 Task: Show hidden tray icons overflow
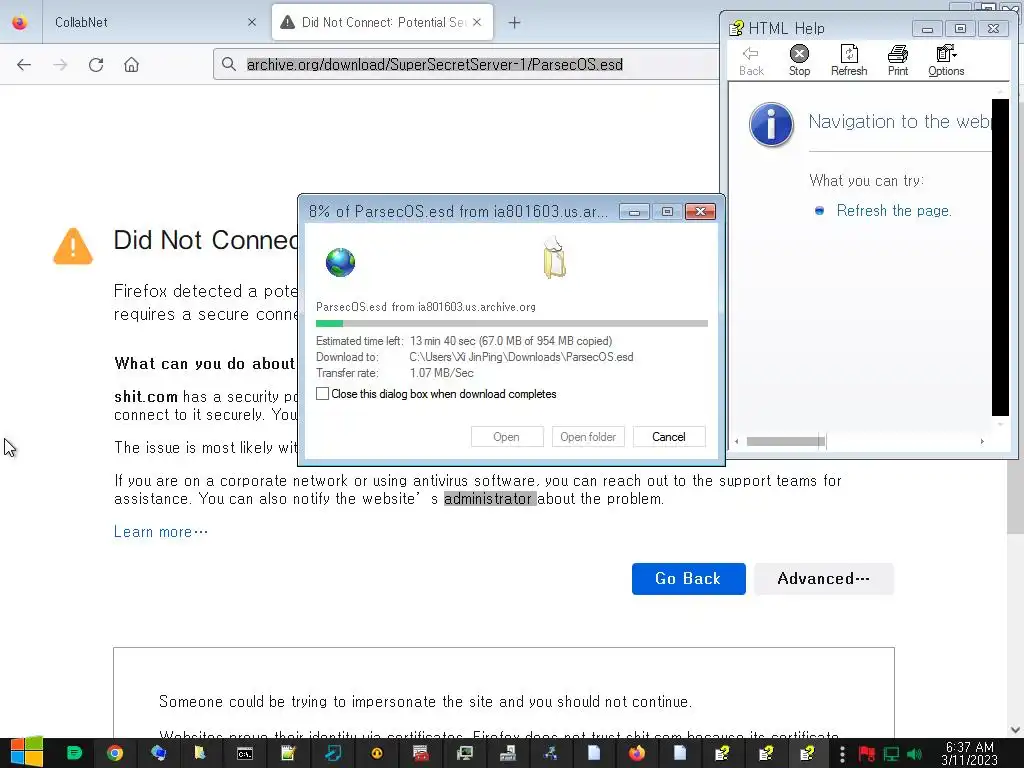point(842,754)
